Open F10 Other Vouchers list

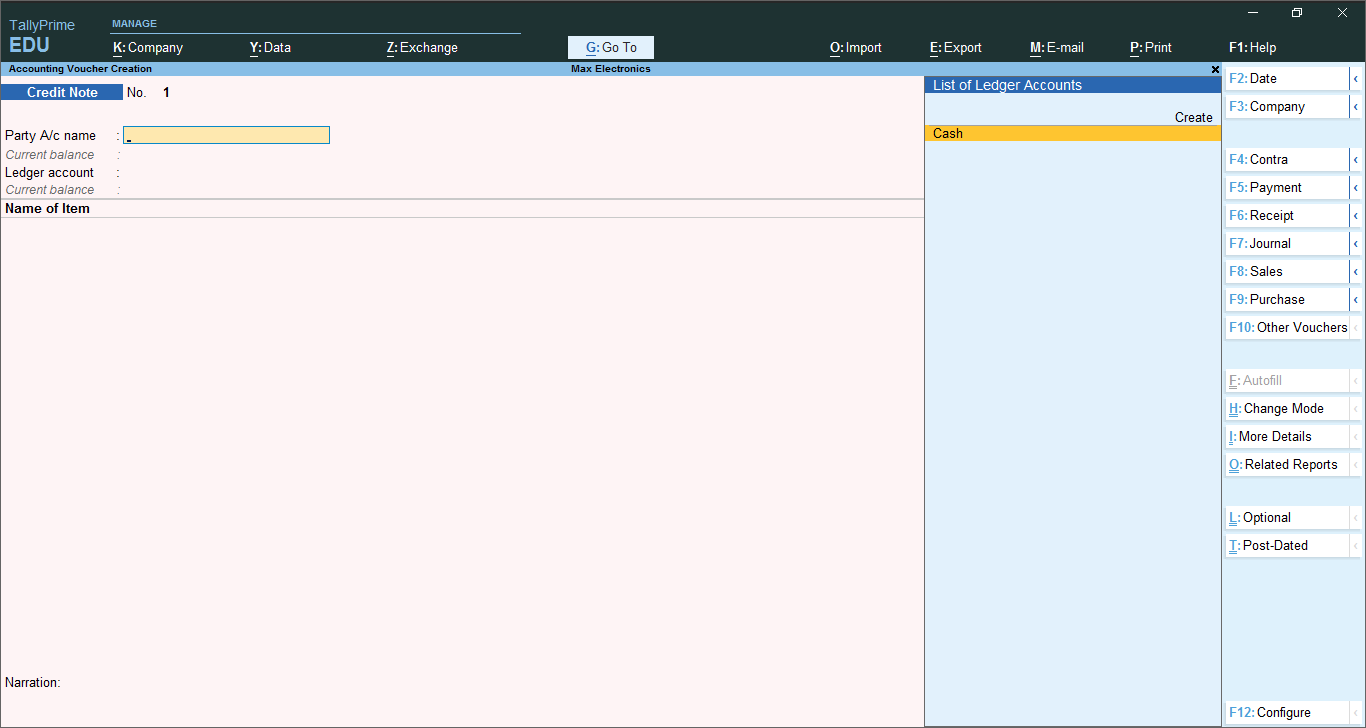[x=1287, y=327]
